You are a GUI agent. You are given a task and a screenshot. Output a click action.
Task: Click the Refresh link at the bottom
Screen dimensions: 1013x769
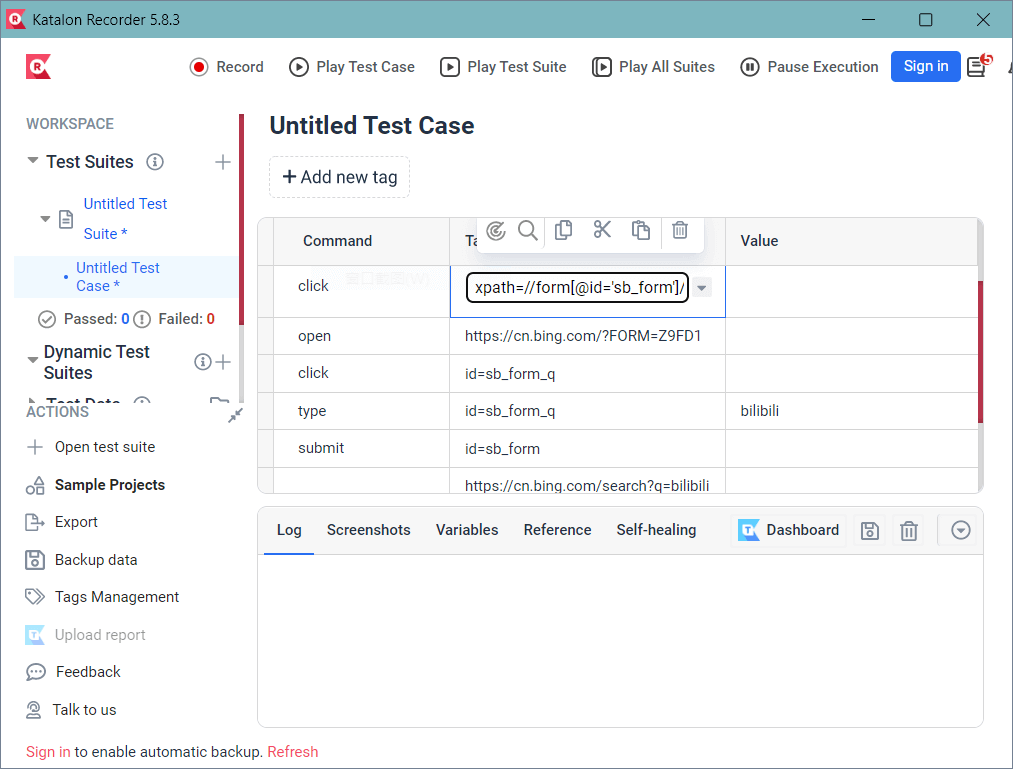click(x=293, y=752)
